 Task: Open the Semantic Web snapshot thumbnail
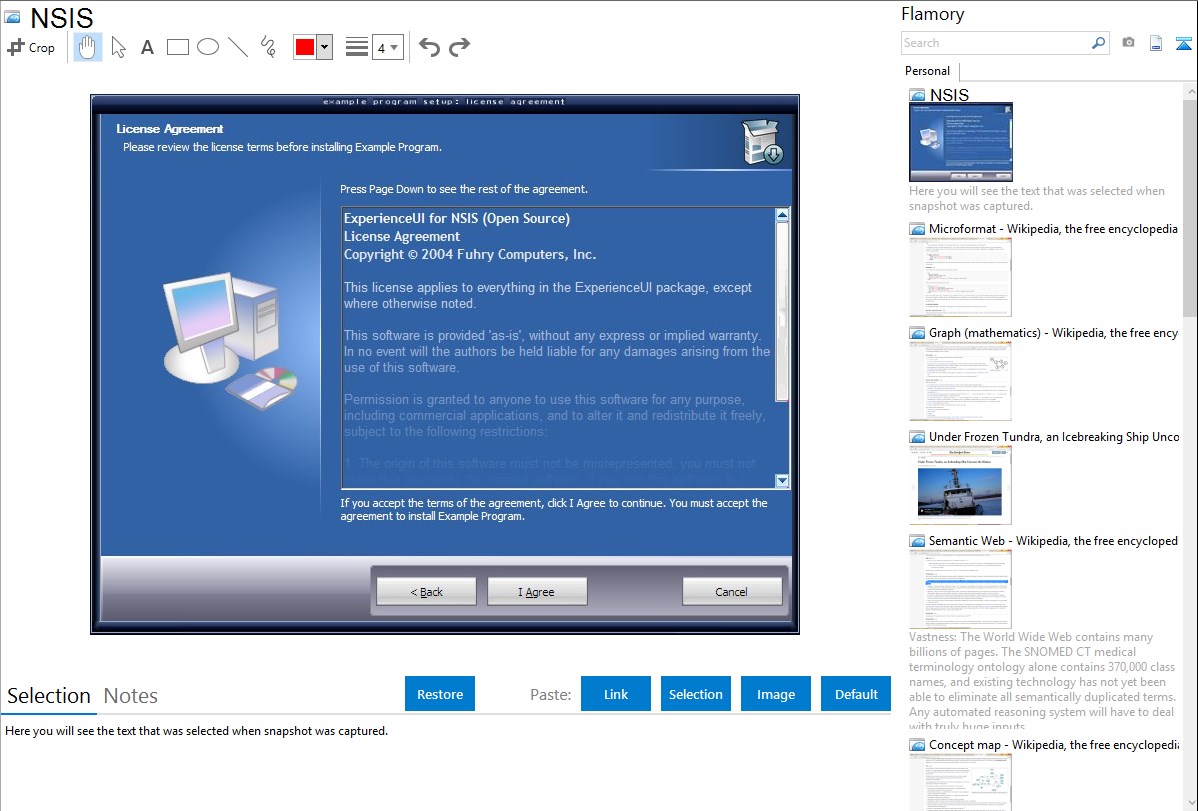click(960, 589)
